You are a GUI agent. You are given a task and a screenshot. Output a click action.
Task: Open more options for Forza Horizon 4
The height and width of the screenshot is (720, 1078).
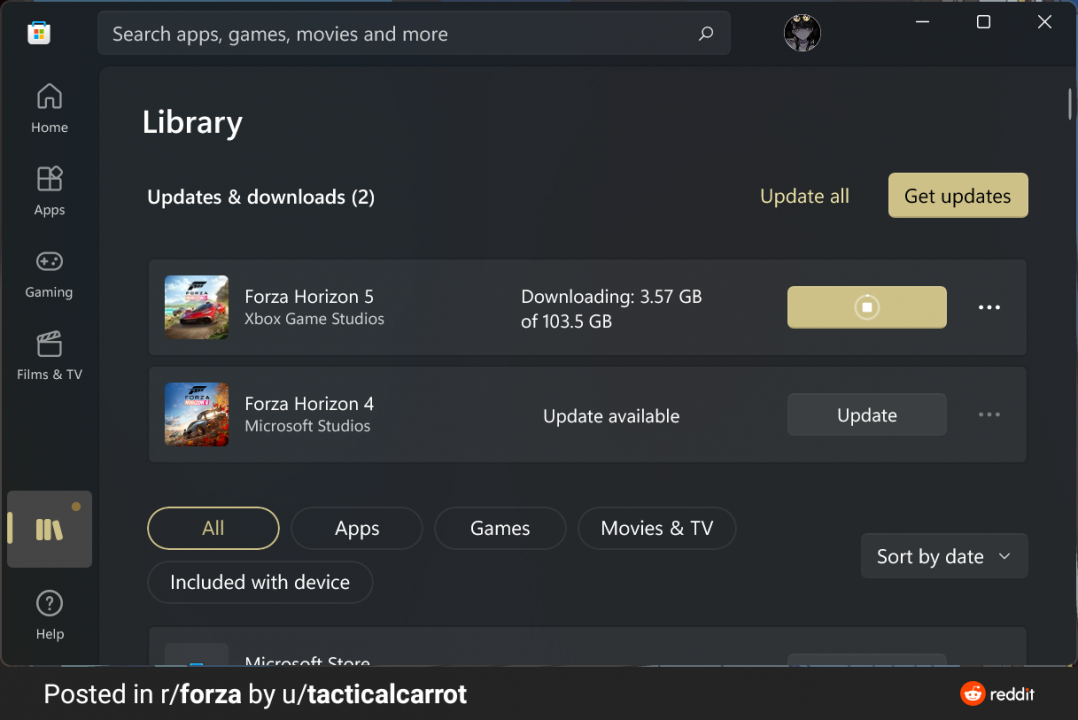pos(989,415)
